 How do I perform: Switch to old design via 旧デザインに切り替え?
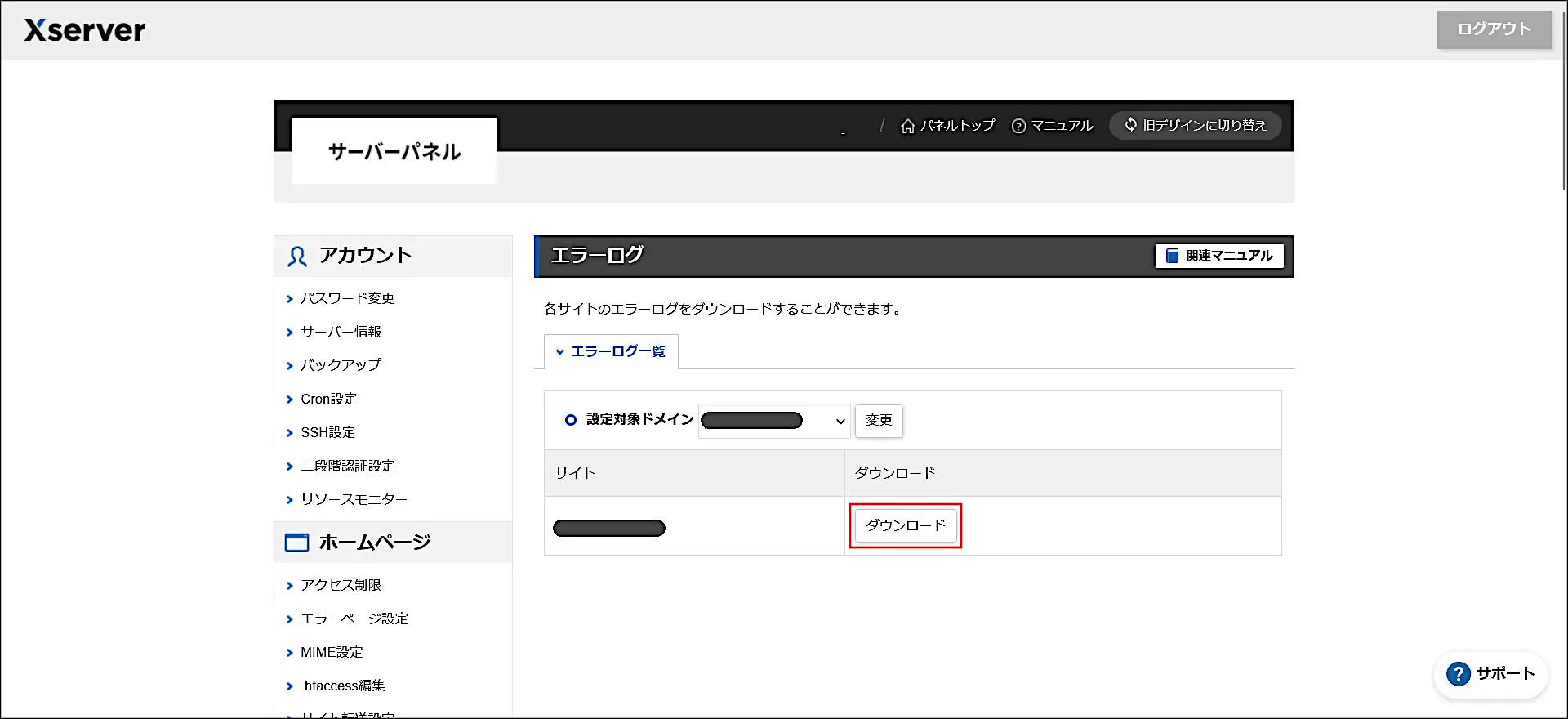pyautogui.click(x=1195, y=125)
